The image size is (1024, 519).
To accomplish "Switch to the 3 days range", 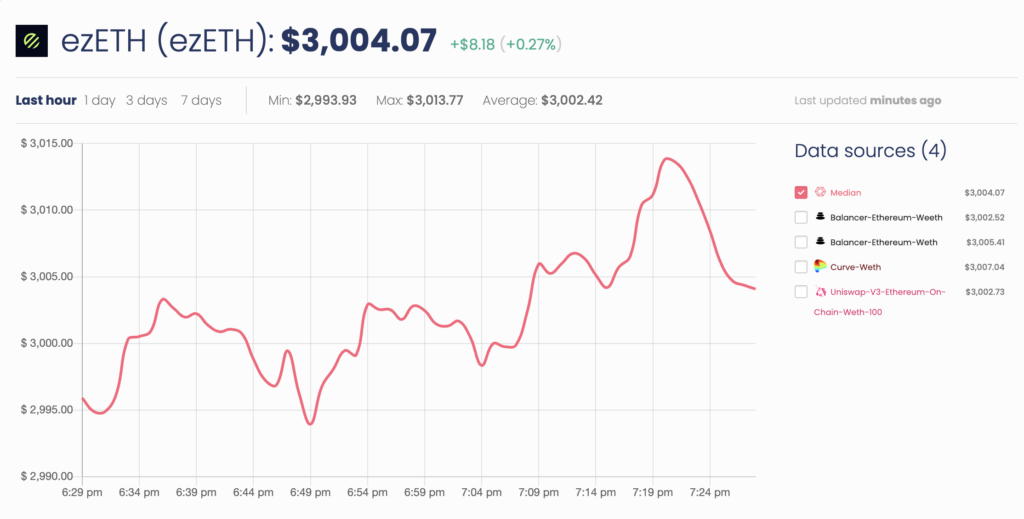I will click(147, 100).
